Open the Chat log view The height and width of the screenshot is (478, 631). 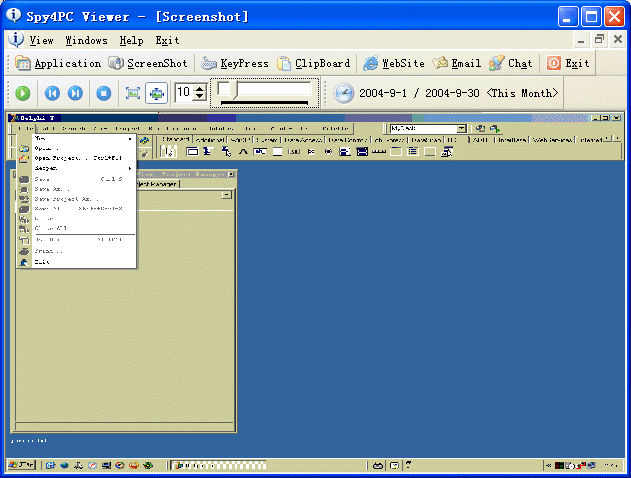pos(510,63)
